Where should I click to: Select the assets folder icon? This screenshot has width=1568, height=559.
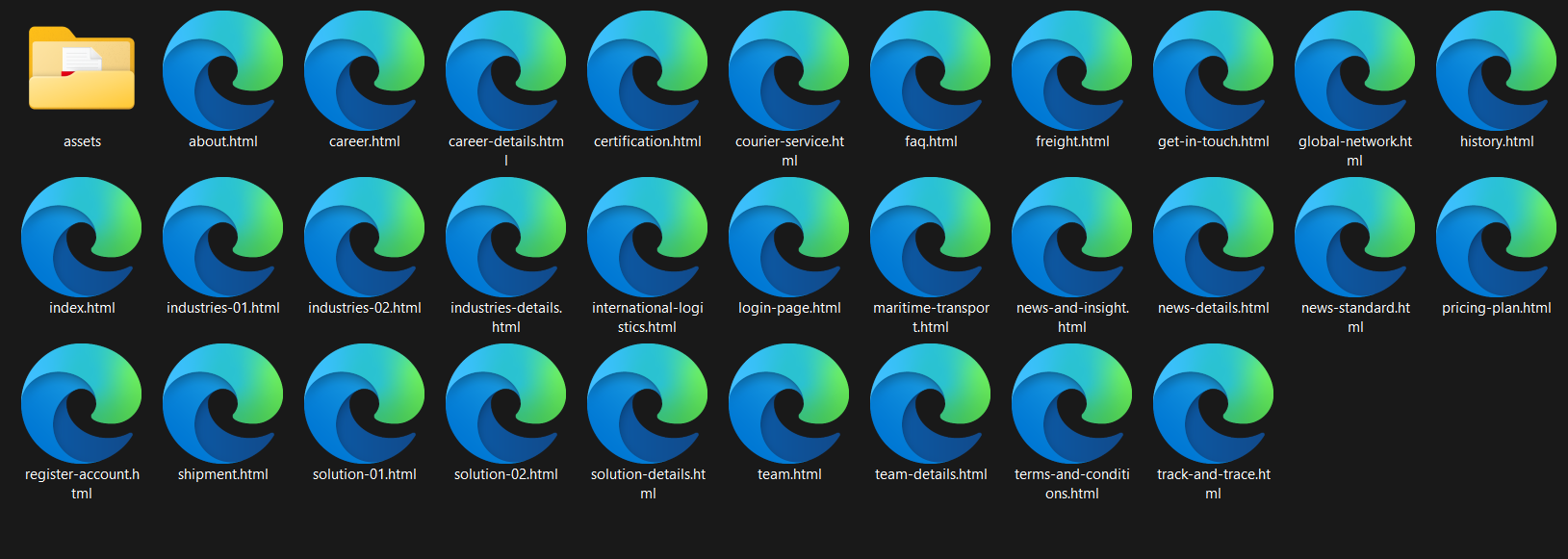[82, 69]
